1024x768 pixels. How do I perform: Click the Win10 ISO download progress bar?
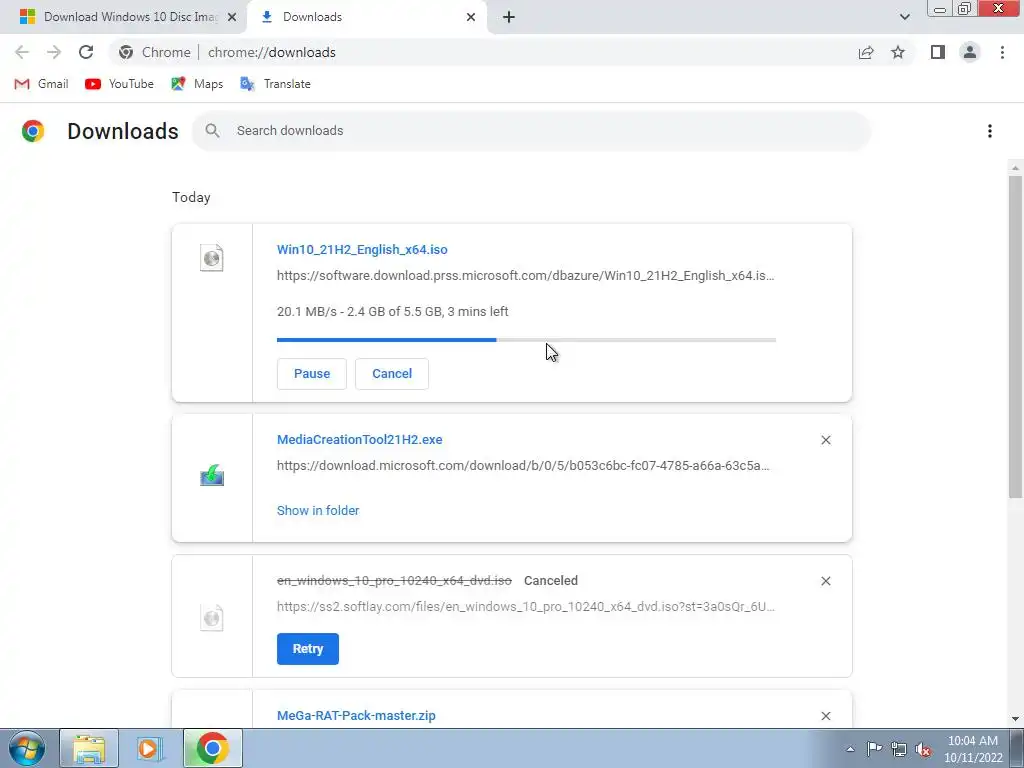pos(526,340)
